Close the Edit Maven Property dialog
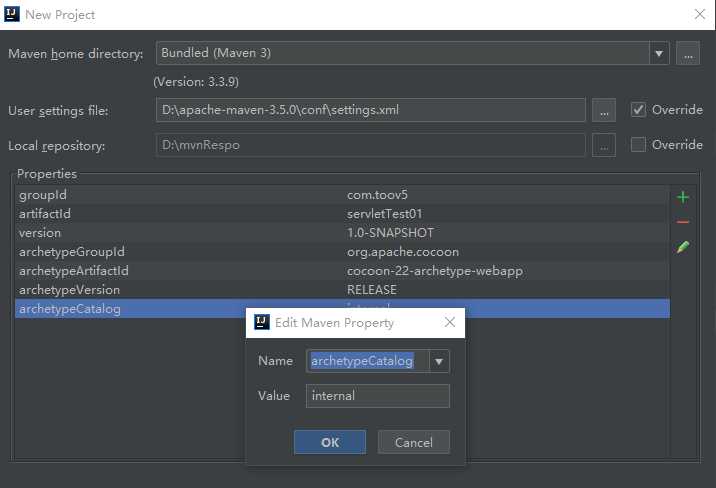 tap(450, 322)
